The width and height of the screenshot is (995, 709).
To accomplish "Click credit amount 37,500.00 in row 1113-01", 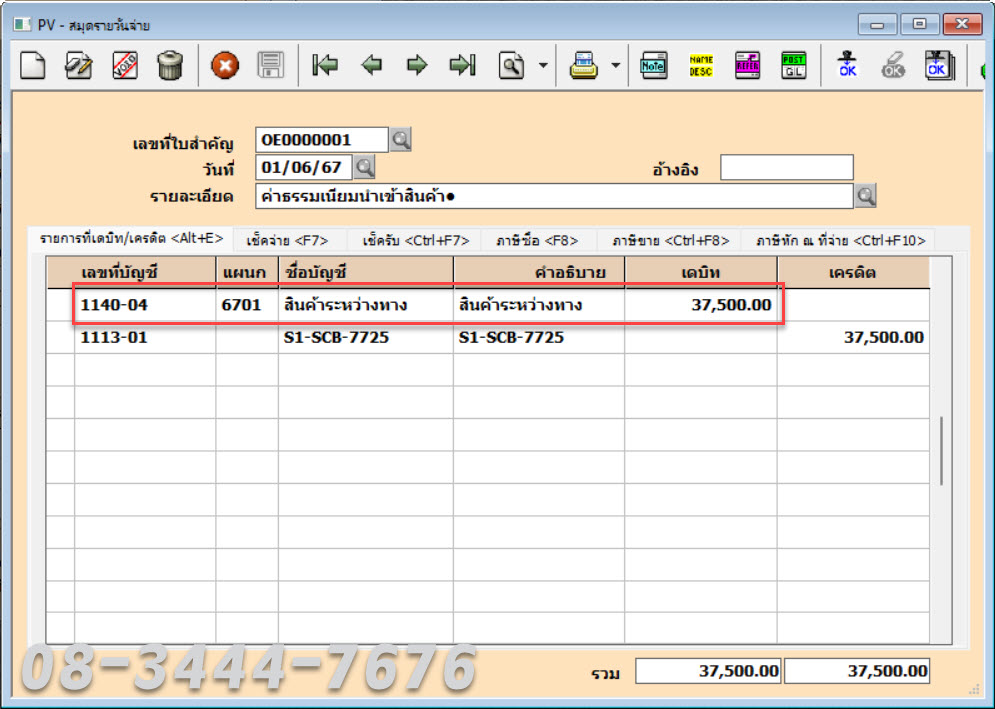I will pos(853,338).
